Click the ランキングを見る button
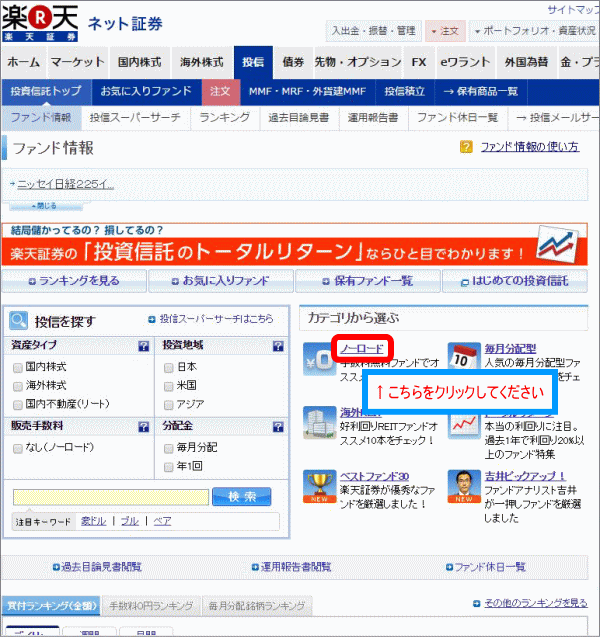600x637 pixels. tap(74, 281)
